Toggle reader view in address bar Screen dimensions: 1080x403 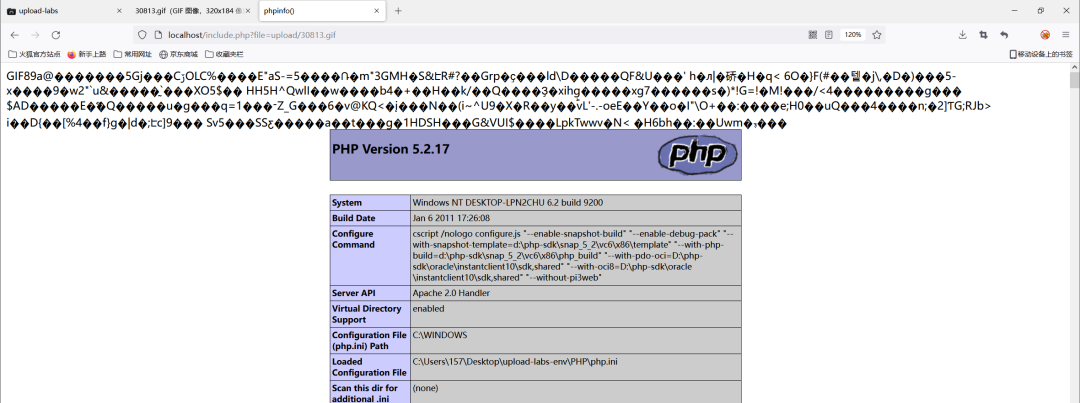click(x=829, y=34)
